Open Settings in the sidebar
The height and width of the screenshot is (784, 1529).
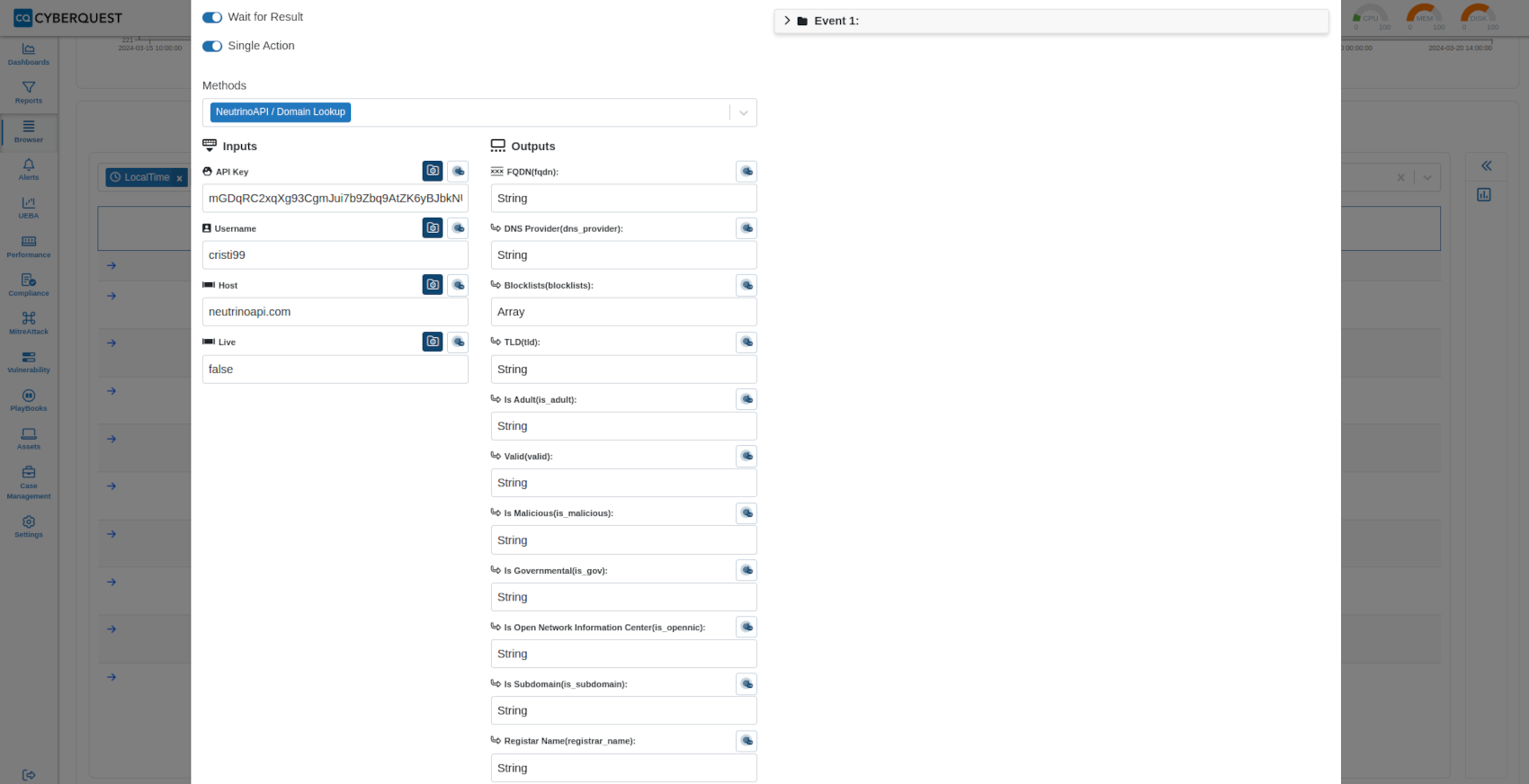click(29, 527)
